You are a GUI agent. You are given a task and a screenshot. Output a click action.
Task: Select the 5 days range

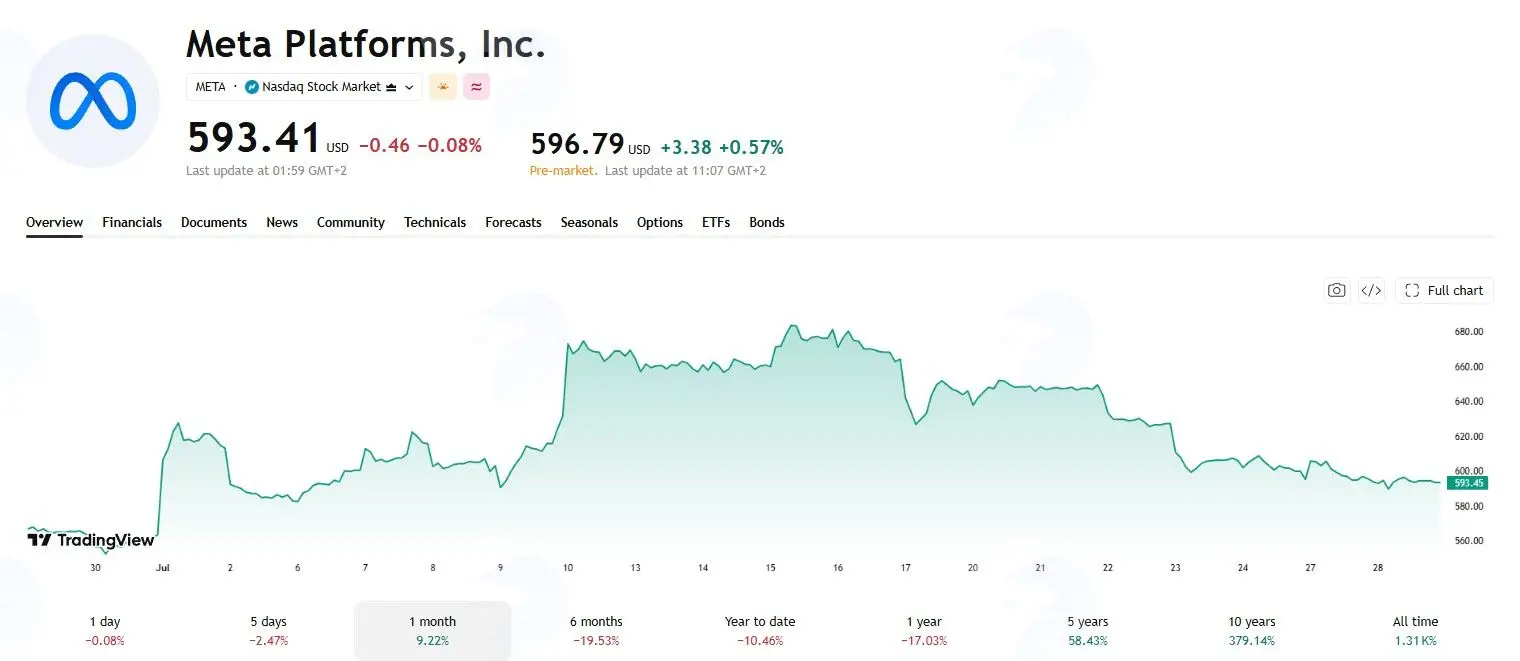[268, 630]
